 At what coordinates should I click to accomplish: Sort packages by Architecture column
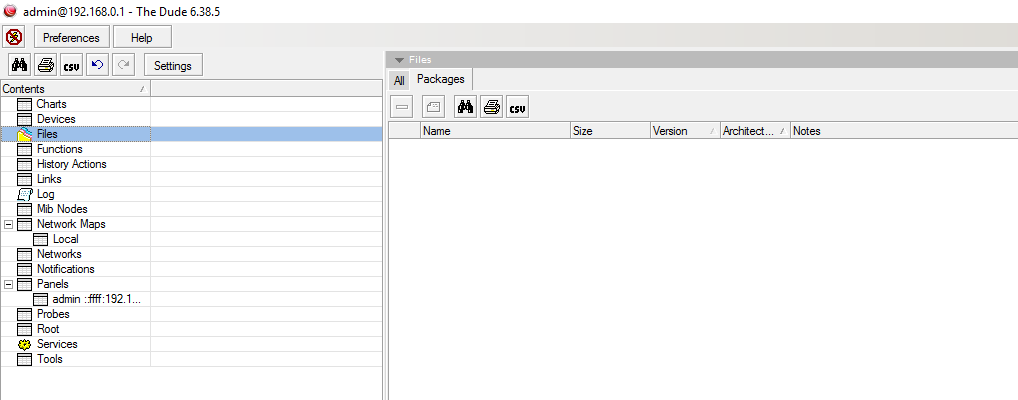756,131
